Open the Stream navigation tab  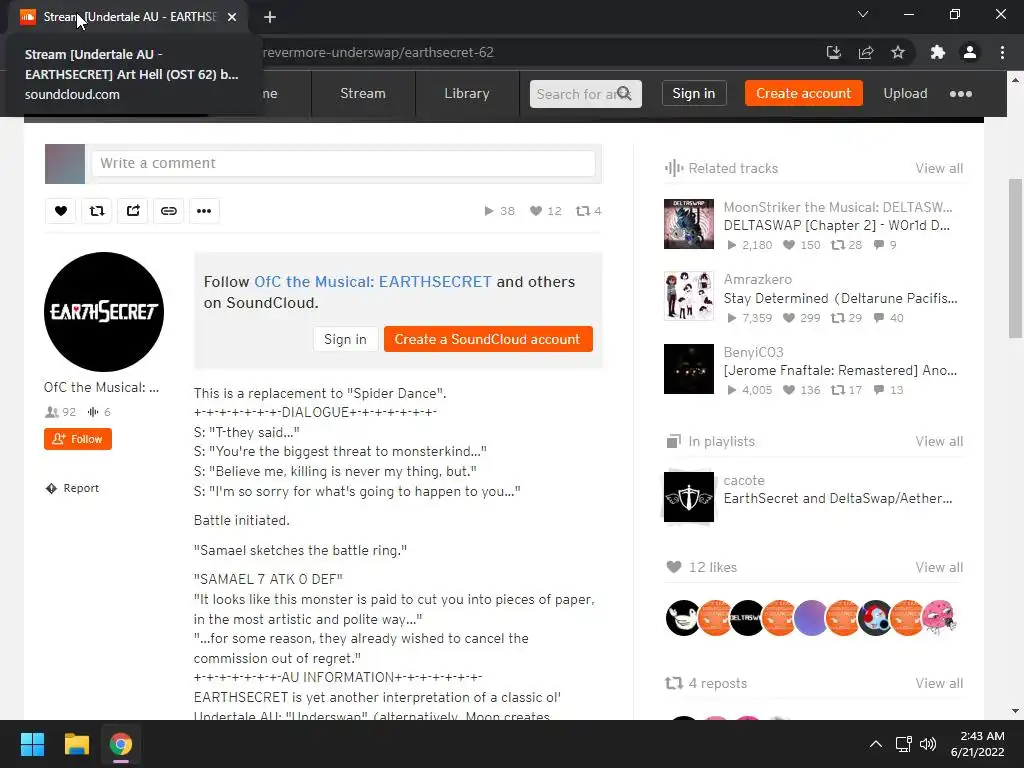coord(363,93)
